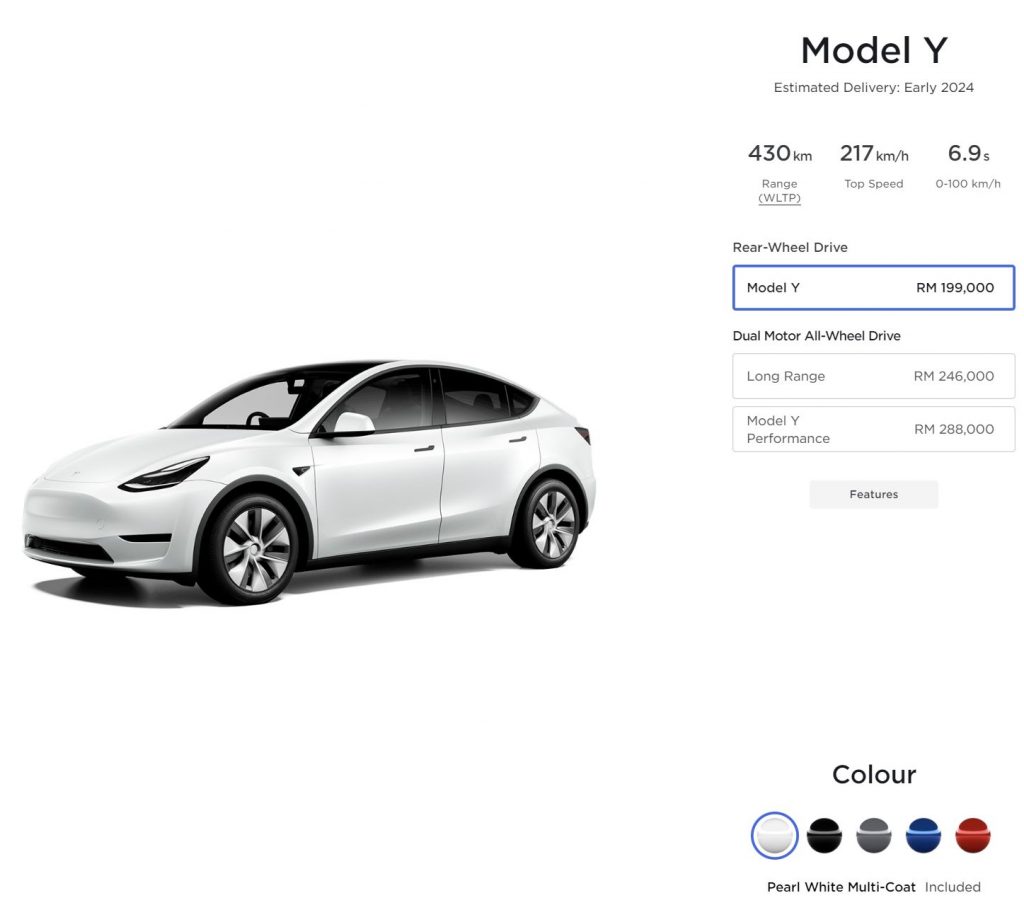Choose the Red Multi-Coat paint swatch

click(x=973, y=835)
